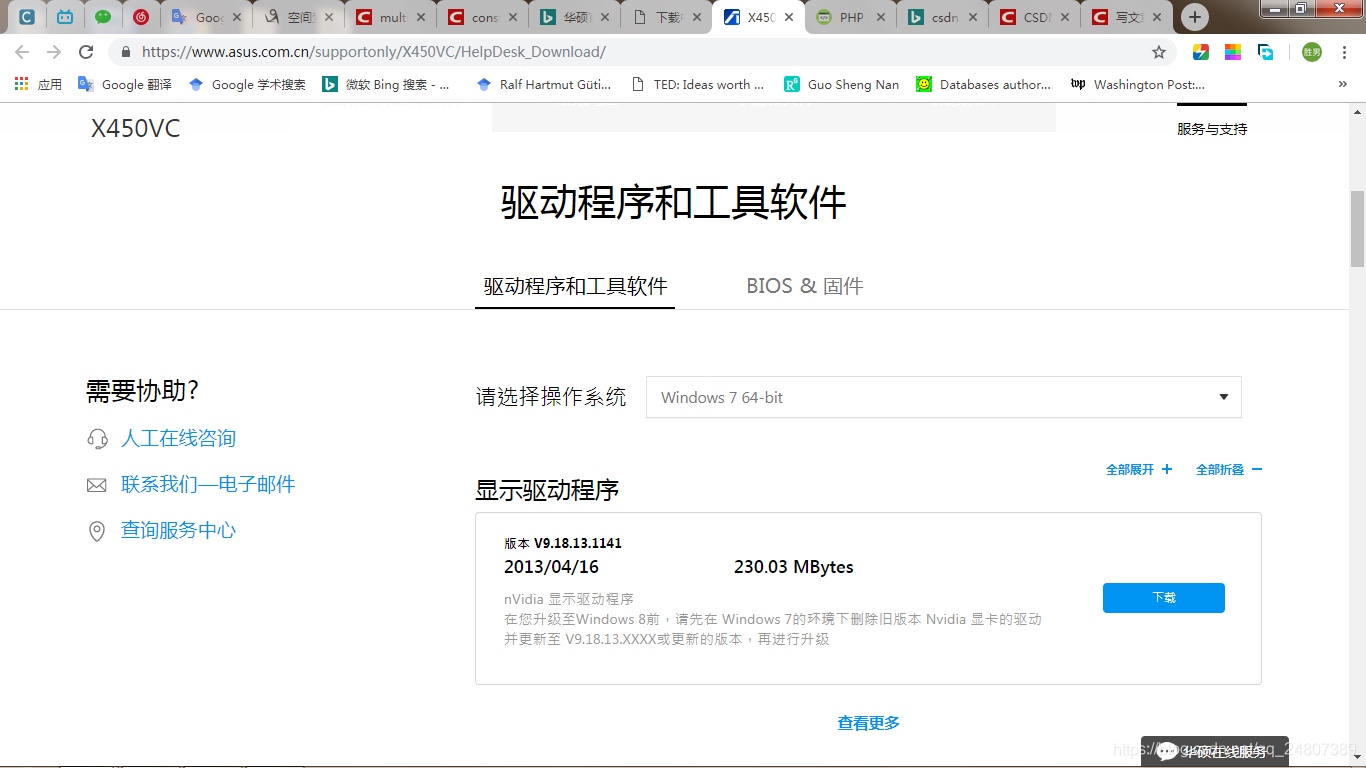The width and height of the screenshot is (1366, 768).
Task: Open Google 学术搜索 bookmark
Action: click(247, 85)
